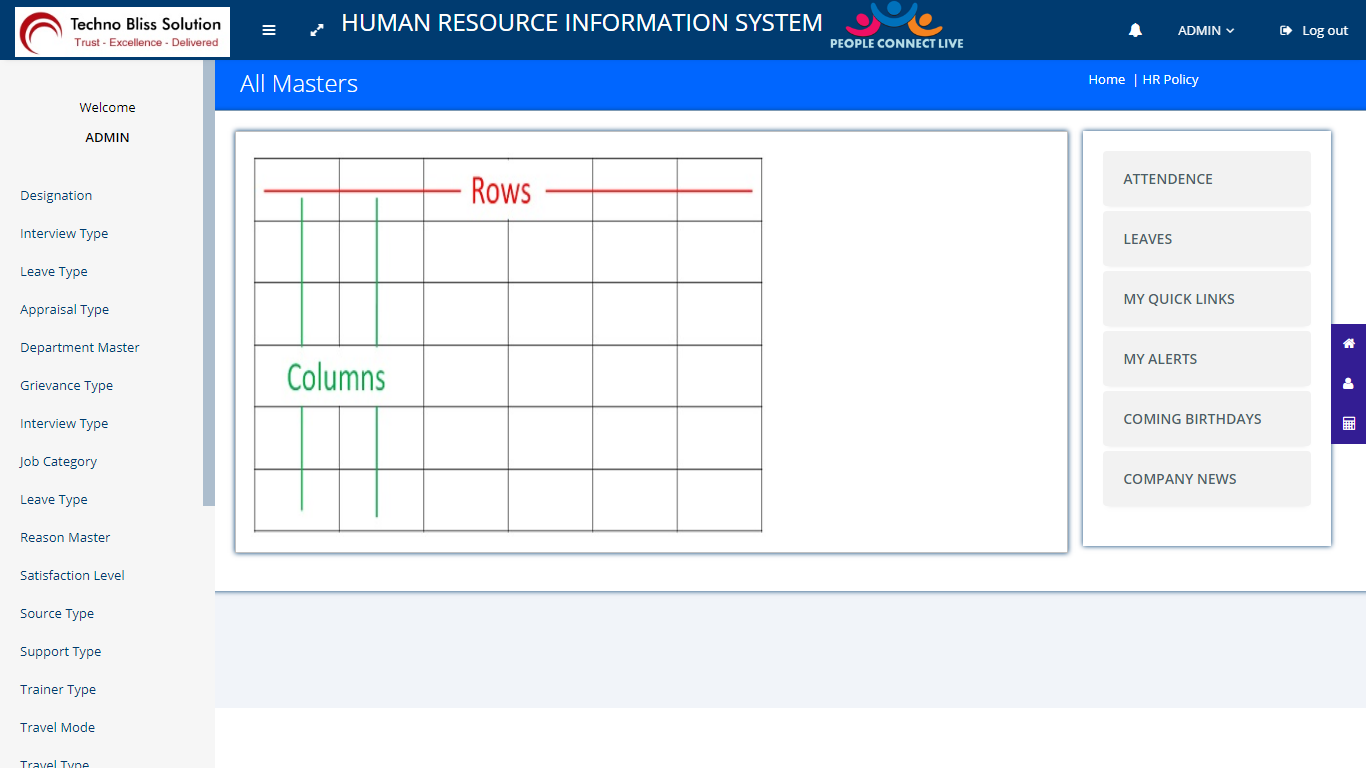
Task: Select Reason Master in the sidebar
Action: point(65,538)
